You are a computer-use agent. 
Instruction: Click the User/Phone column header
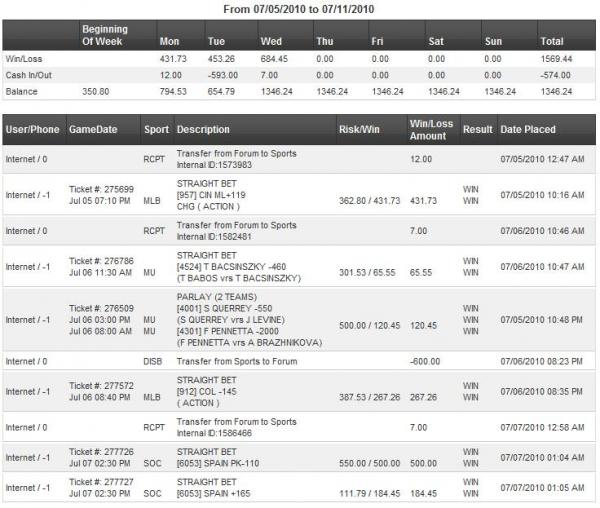point(32,130)
